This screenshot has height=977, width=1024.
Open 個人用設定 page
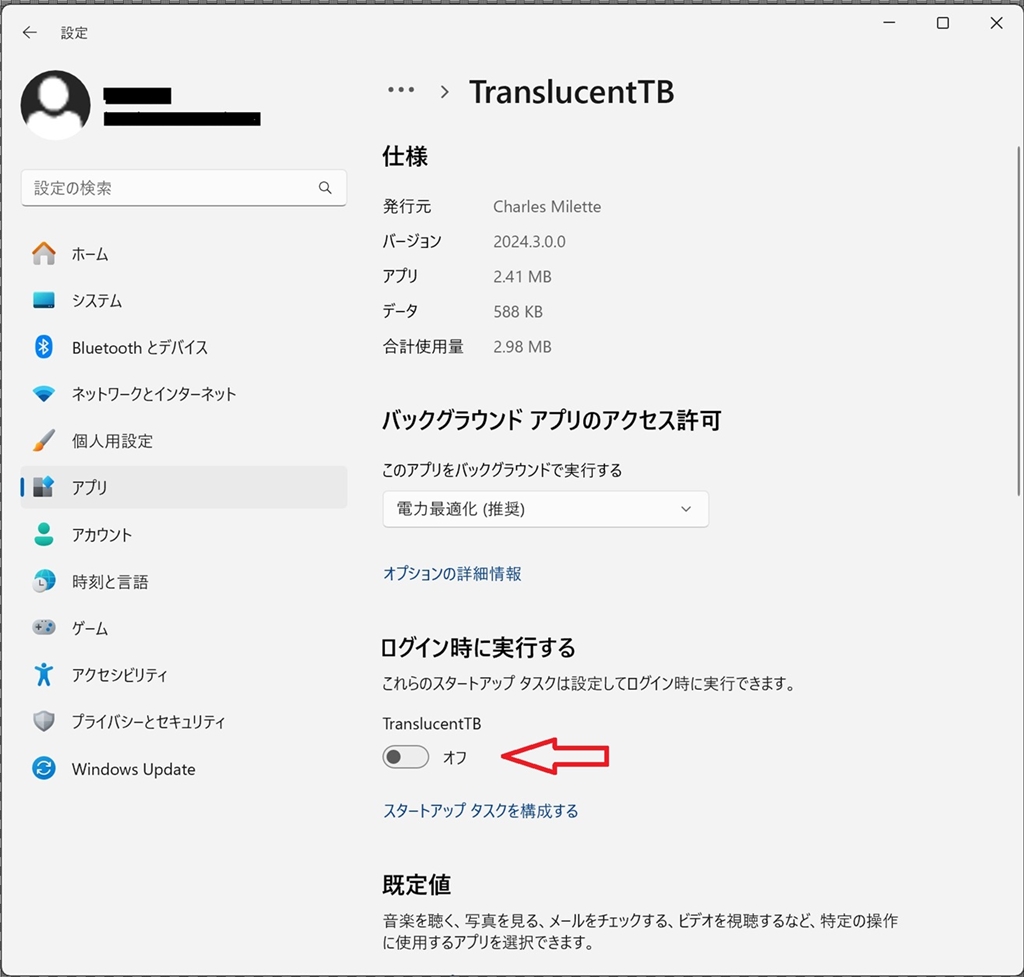tap(184, 441)
